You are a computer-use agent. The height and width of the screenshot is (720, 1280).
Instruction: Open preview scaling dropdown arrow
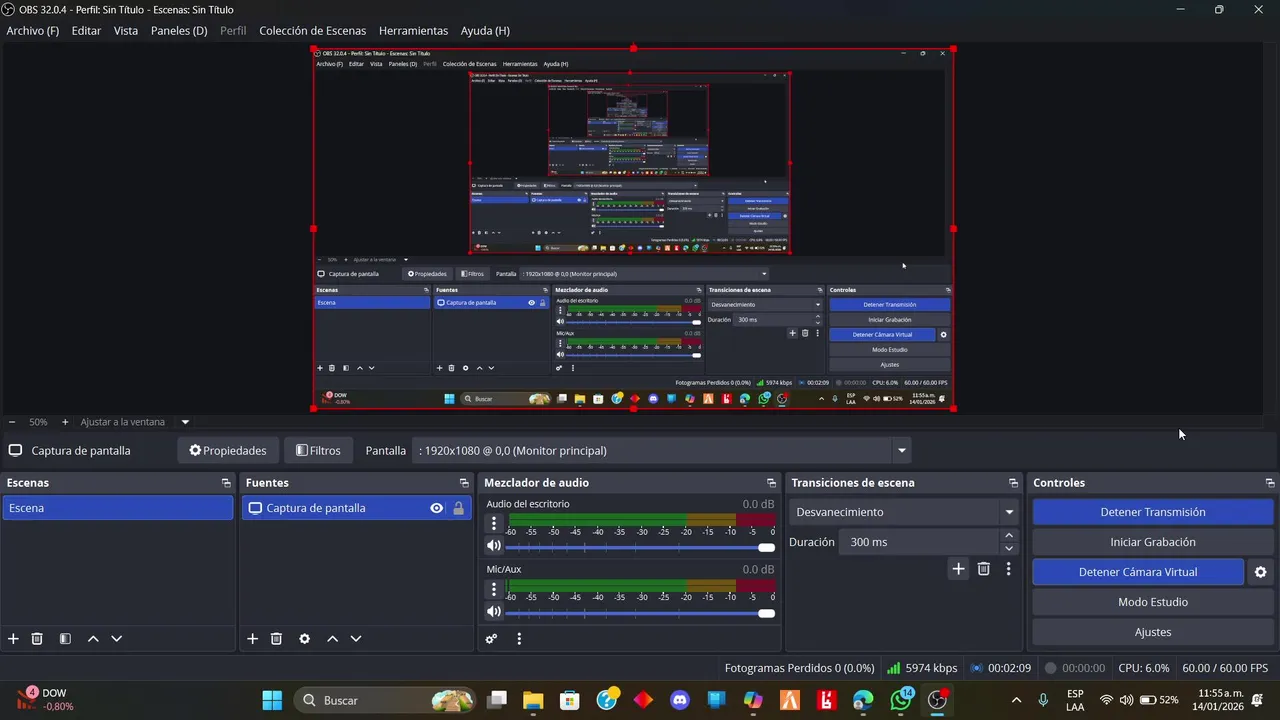pos(185,422)
